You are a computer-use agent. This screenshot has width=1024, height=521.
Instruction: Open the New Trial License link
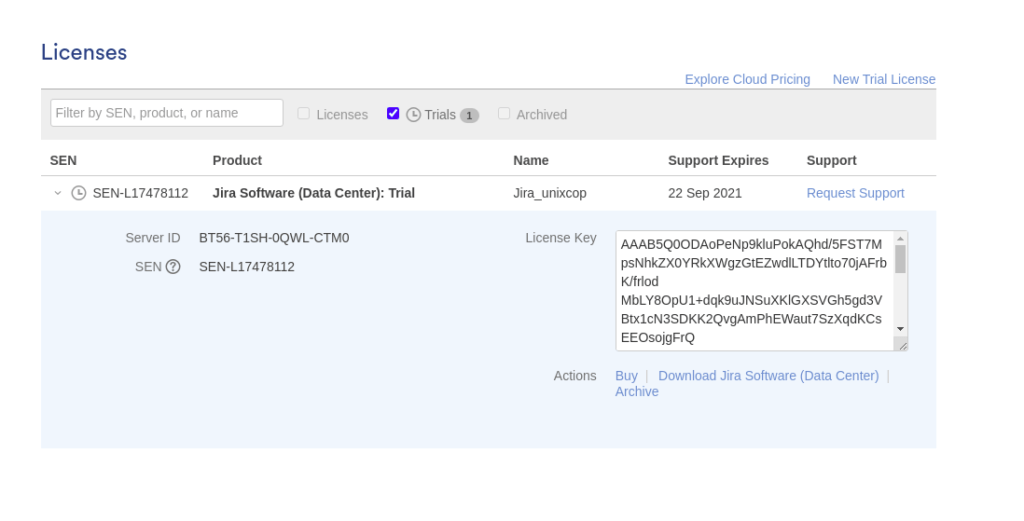[884, 79]
